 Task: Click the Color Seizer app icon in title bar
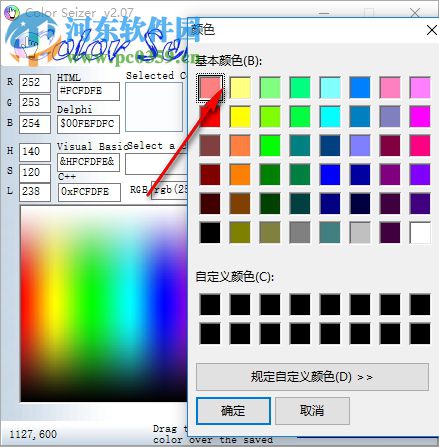[x=12, y=13]
